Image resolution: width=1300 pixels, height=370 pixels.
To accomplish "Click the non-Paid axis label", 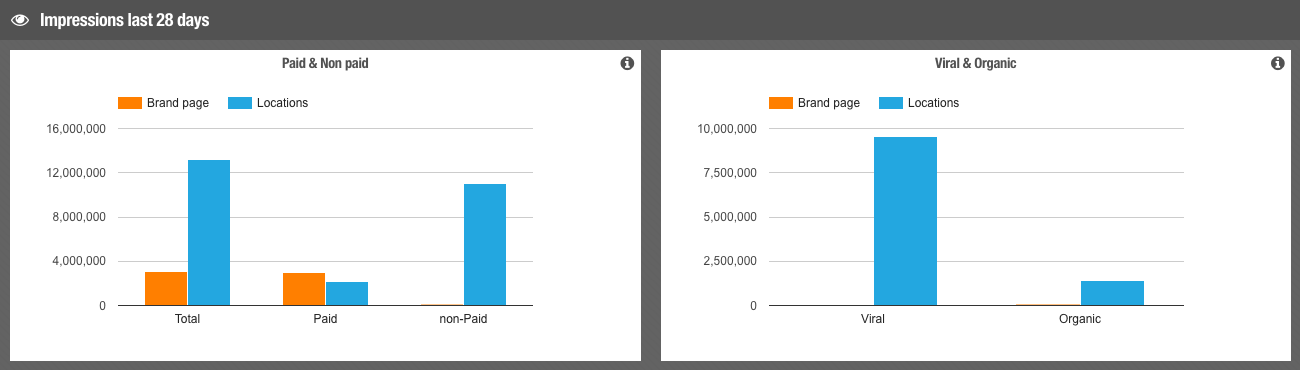I will pyautogui.click(x=463, y=319).
